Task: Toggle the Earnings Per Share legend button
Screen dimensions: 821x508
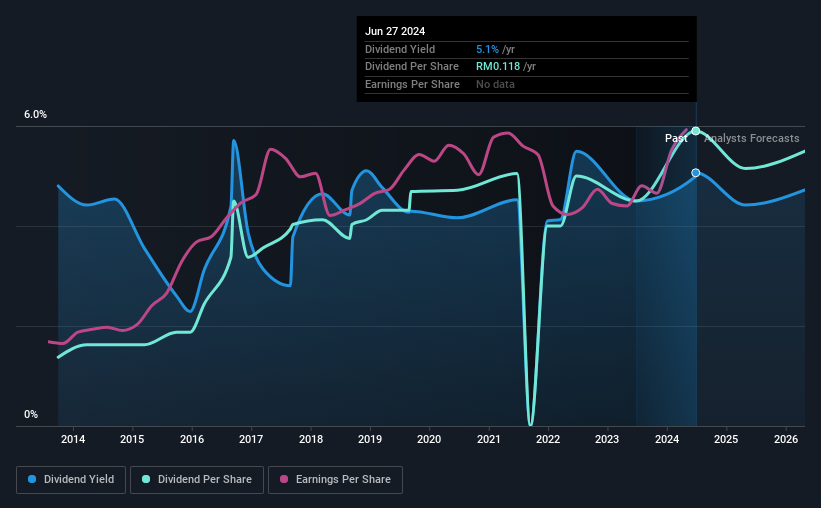Action: (x=335, y=480)
